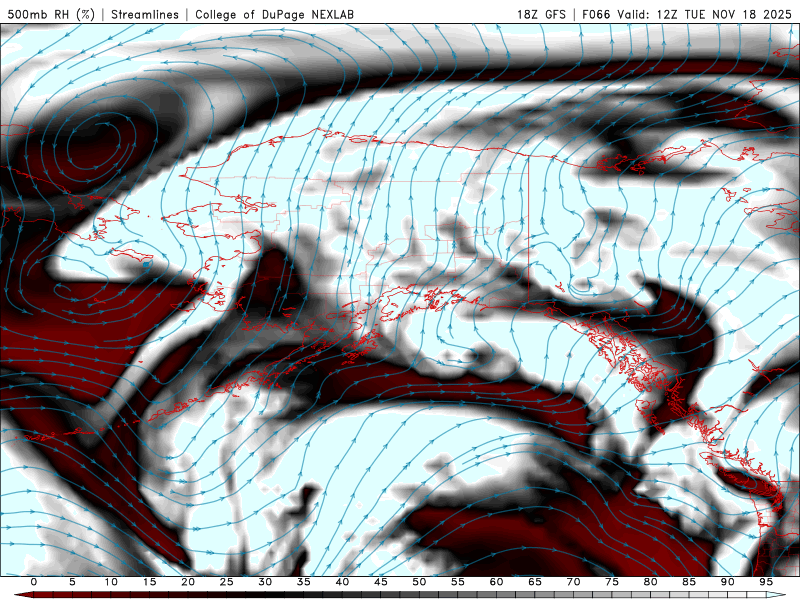
Task: Click the "85" label on the color scale
Action: coord(689,582)
